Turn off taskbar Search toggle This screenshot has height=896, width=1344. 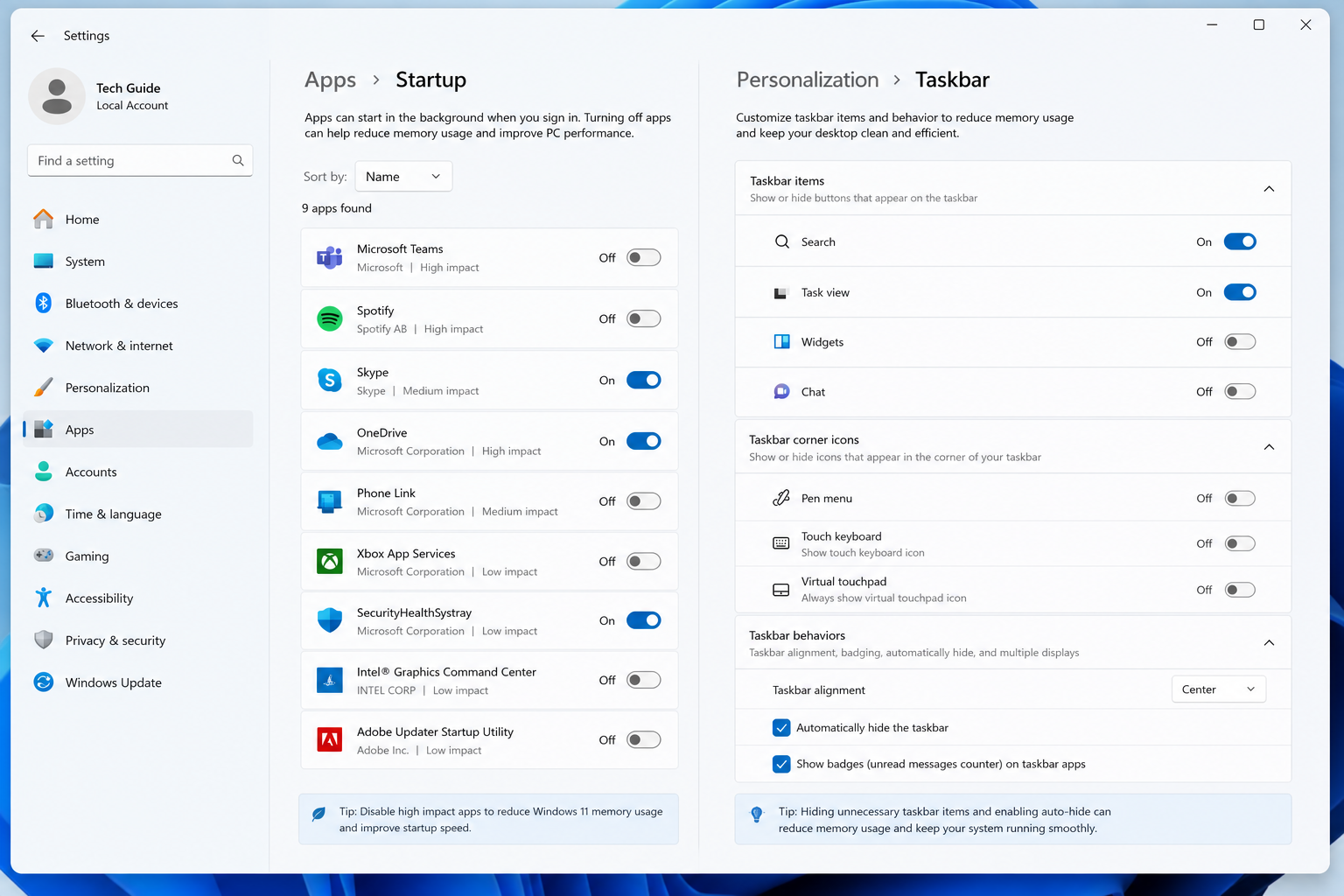click(1240, 241)
